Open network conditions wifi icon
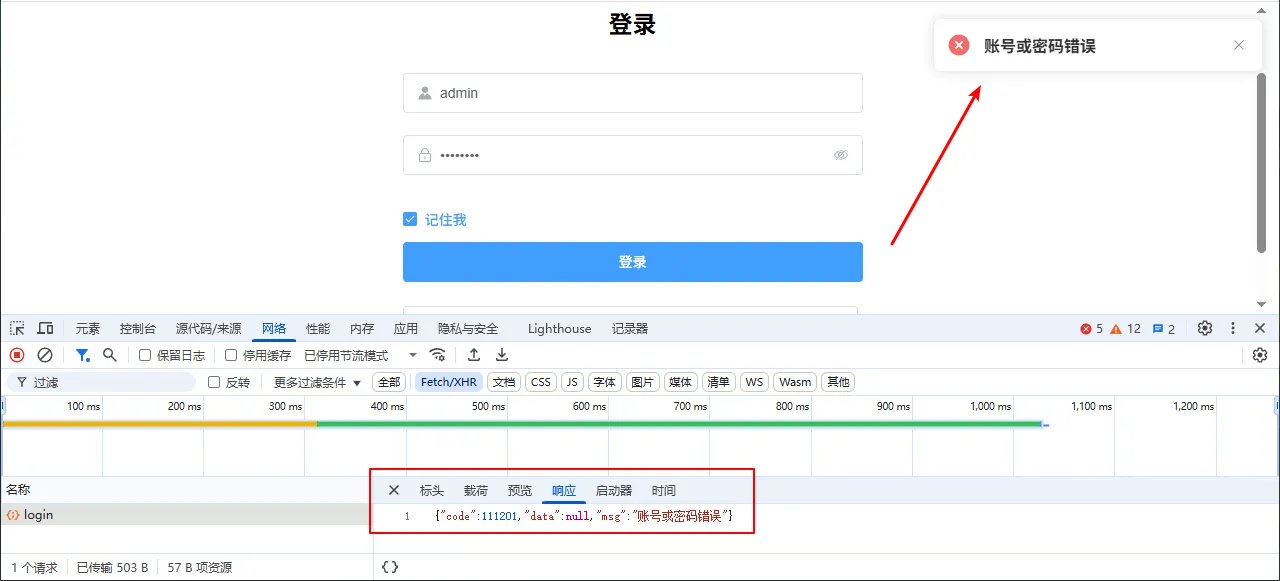The height and width of the screenshot is (581, 1280). [x=437, y=355]
